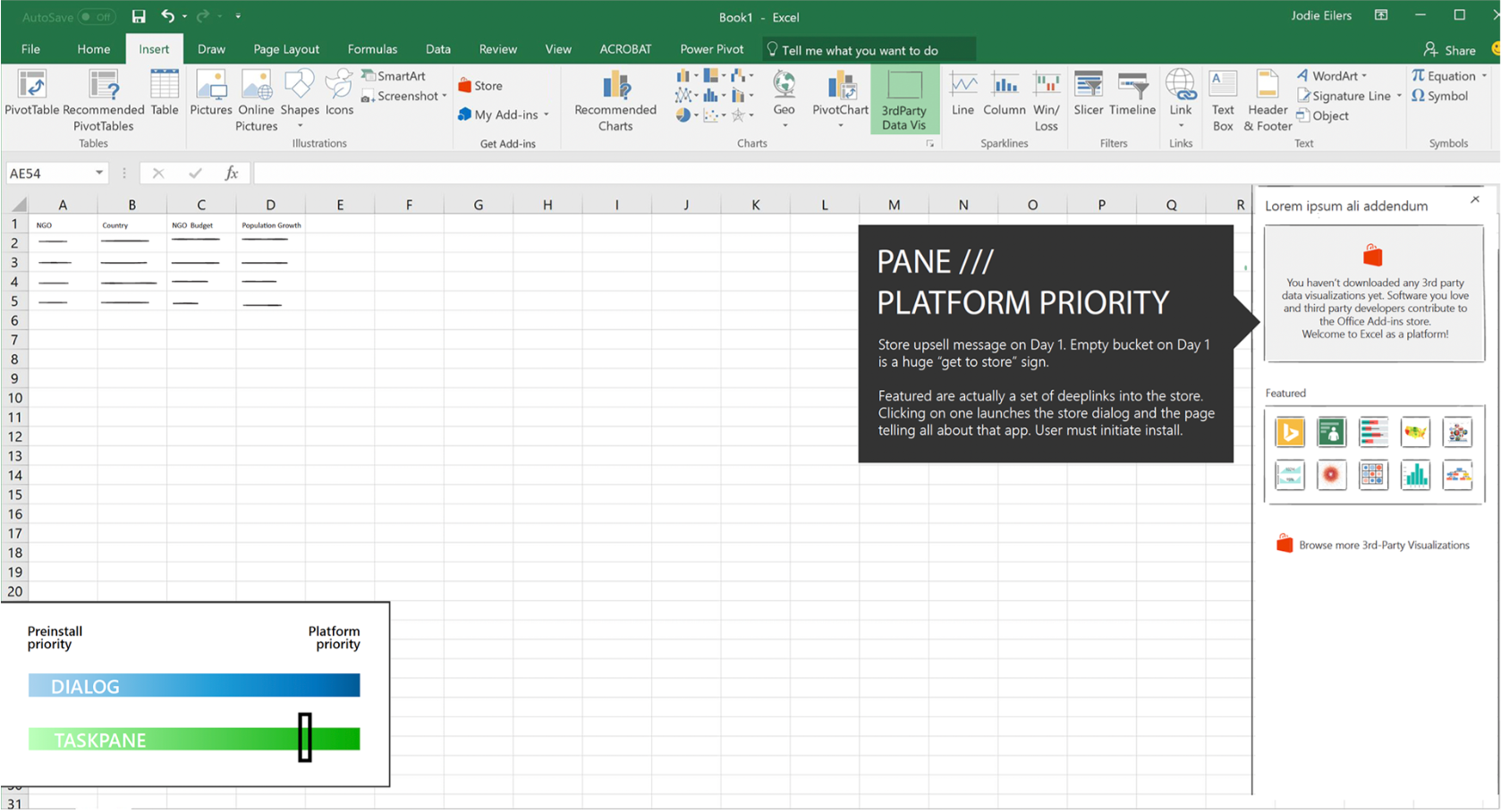The height and width of the screenshot is (812, 1501).
Task: Switch to the ACROBAT tab
Action: [x=625, y=49]
